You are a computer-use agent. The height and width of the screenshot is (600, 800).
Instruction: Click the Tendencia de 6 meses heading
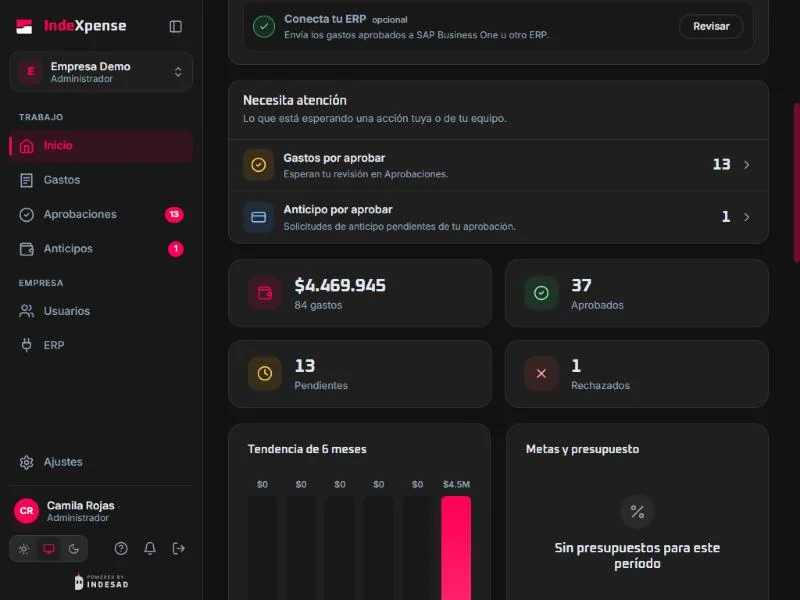tap(307, 449)
